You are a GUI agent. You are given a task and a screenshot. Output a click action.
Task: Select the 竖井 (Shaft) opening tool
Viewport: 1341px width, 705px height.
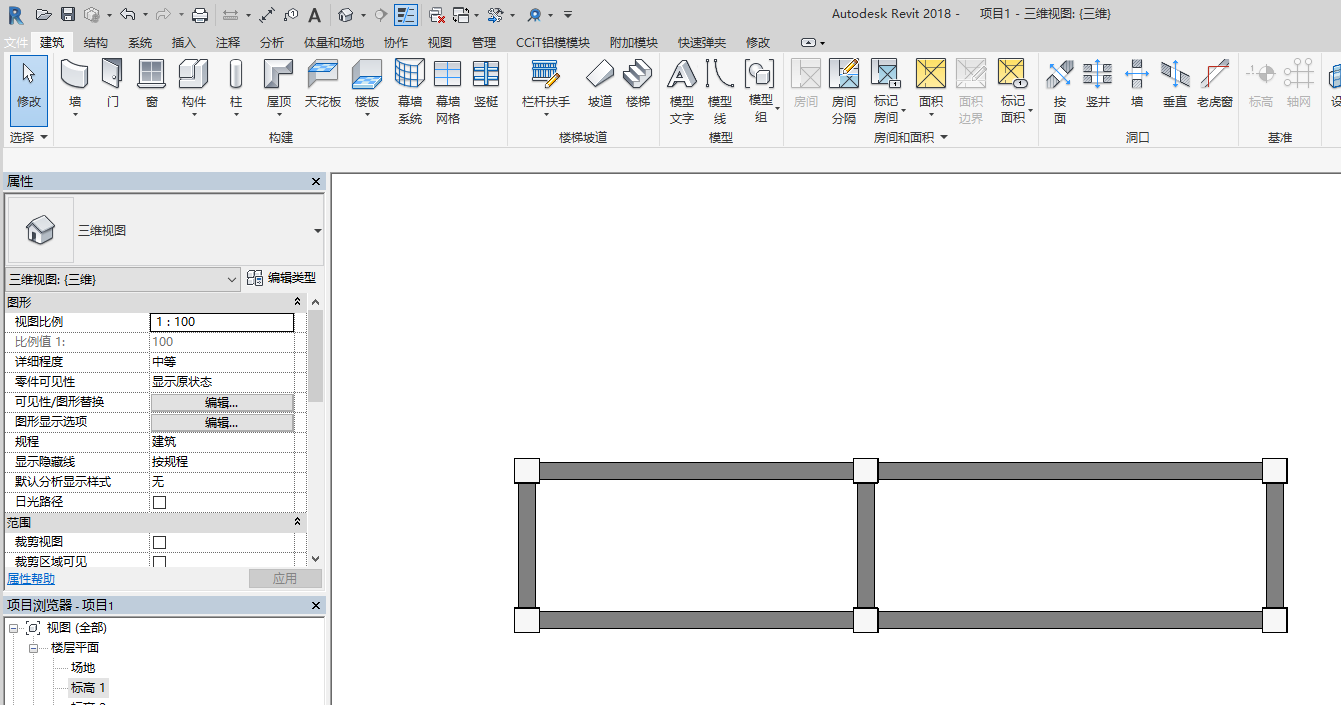[x=1098, y=84]
